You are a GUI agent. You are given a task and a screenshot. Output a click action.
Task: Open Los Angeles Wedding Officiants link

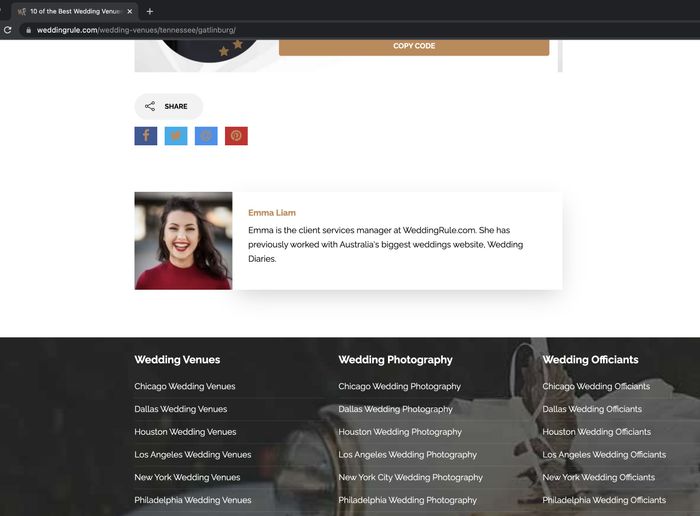(x=604, y=454)
